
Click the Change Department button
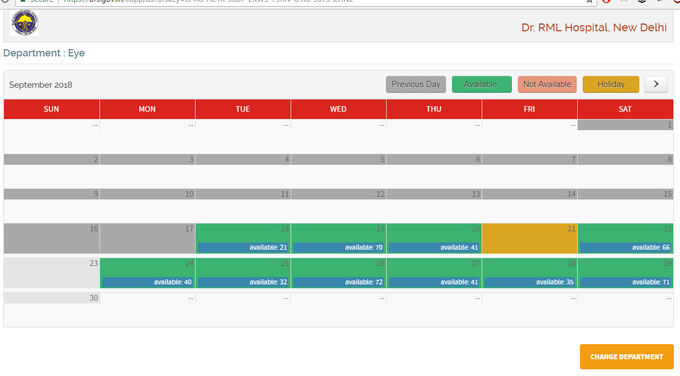[x=627, y=356]
